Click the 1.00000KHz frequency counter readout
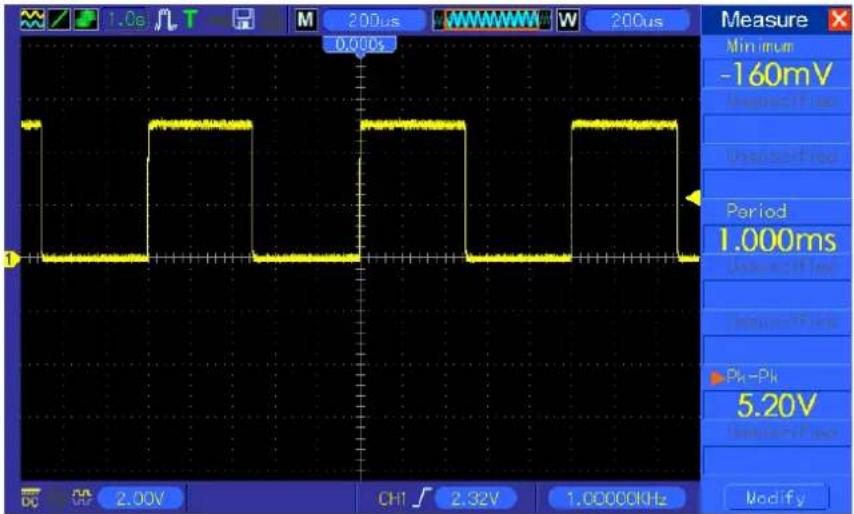 (x=616, y=498)
